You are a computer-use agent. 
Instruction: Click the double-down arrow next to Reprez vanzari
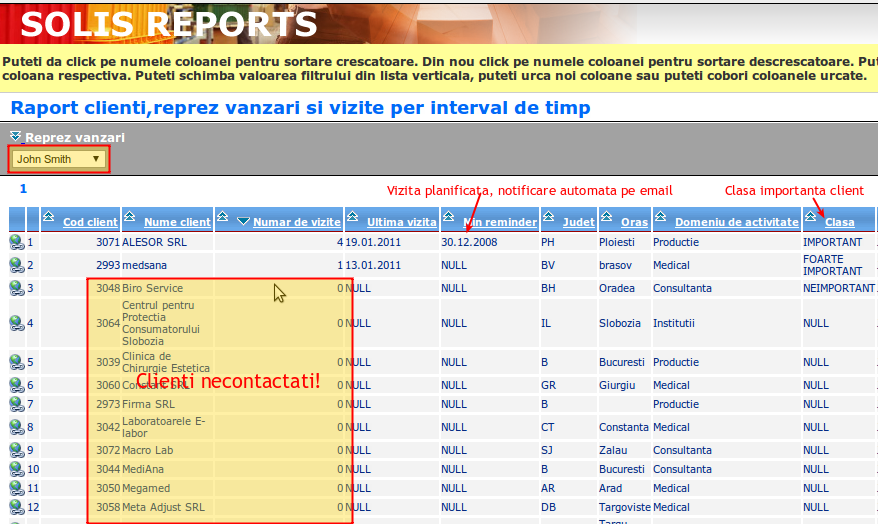coord(15,136)
